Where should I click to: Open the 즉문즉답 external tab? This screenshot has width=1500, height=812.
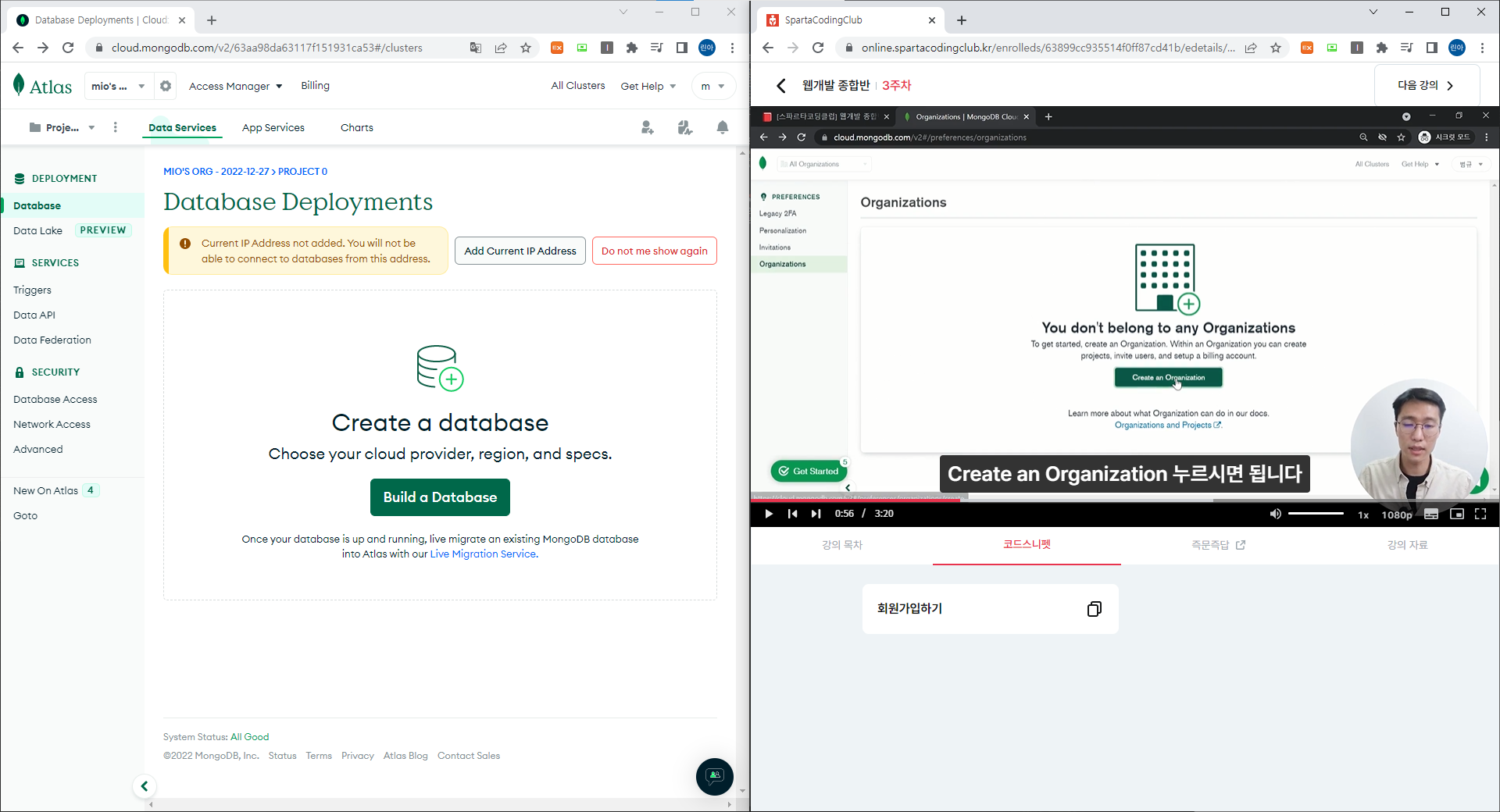pos(1218,545)
